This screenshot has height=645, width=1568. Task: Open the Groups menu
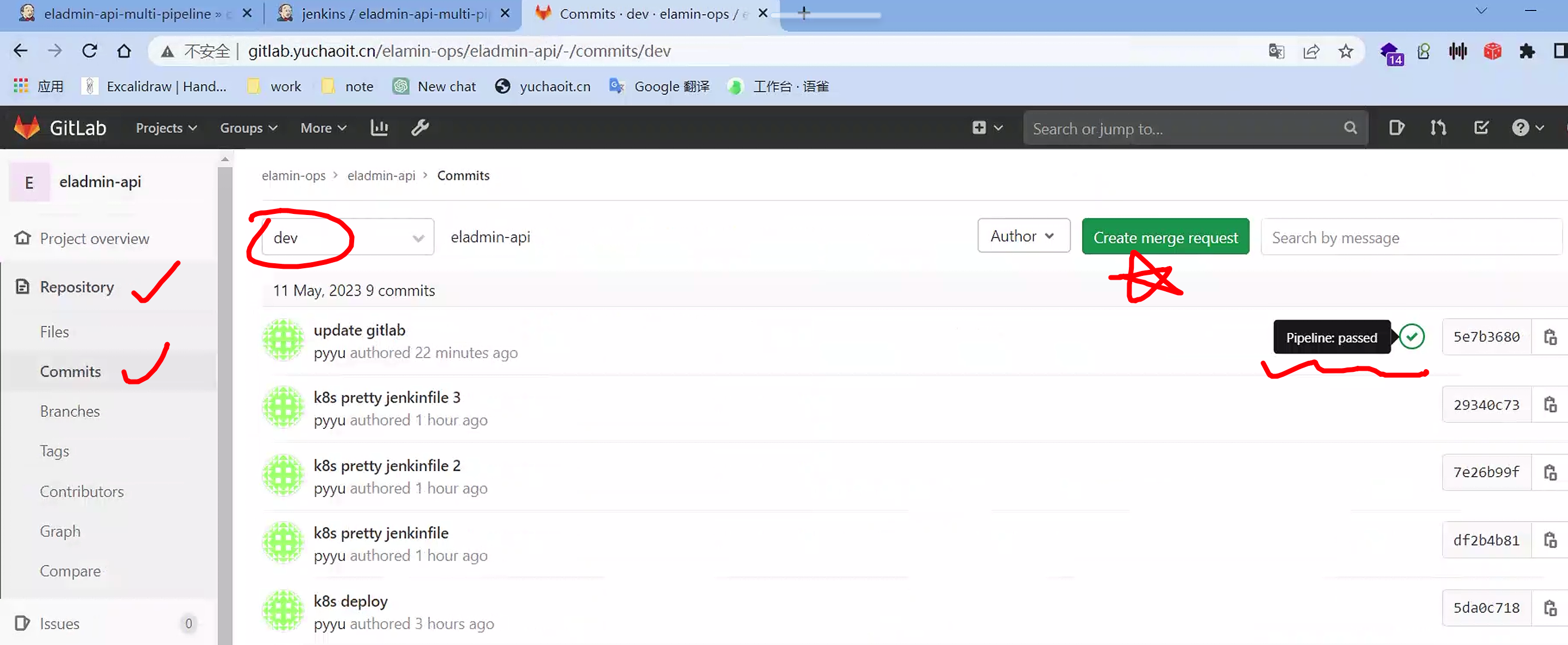[248, 128]
